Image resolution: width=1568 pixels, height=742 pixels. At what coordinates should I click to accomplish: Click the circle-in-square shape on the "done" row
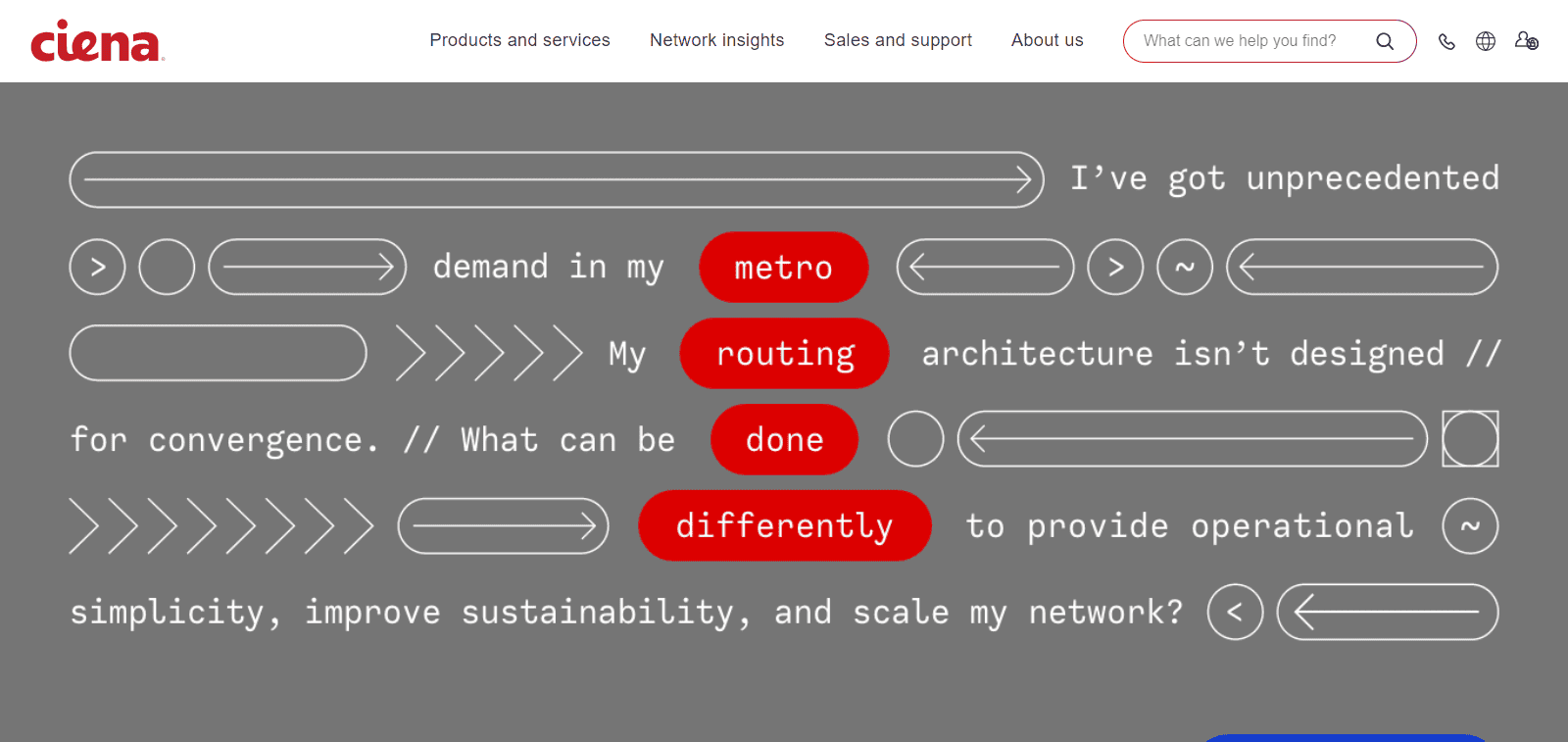point(1470,439)
